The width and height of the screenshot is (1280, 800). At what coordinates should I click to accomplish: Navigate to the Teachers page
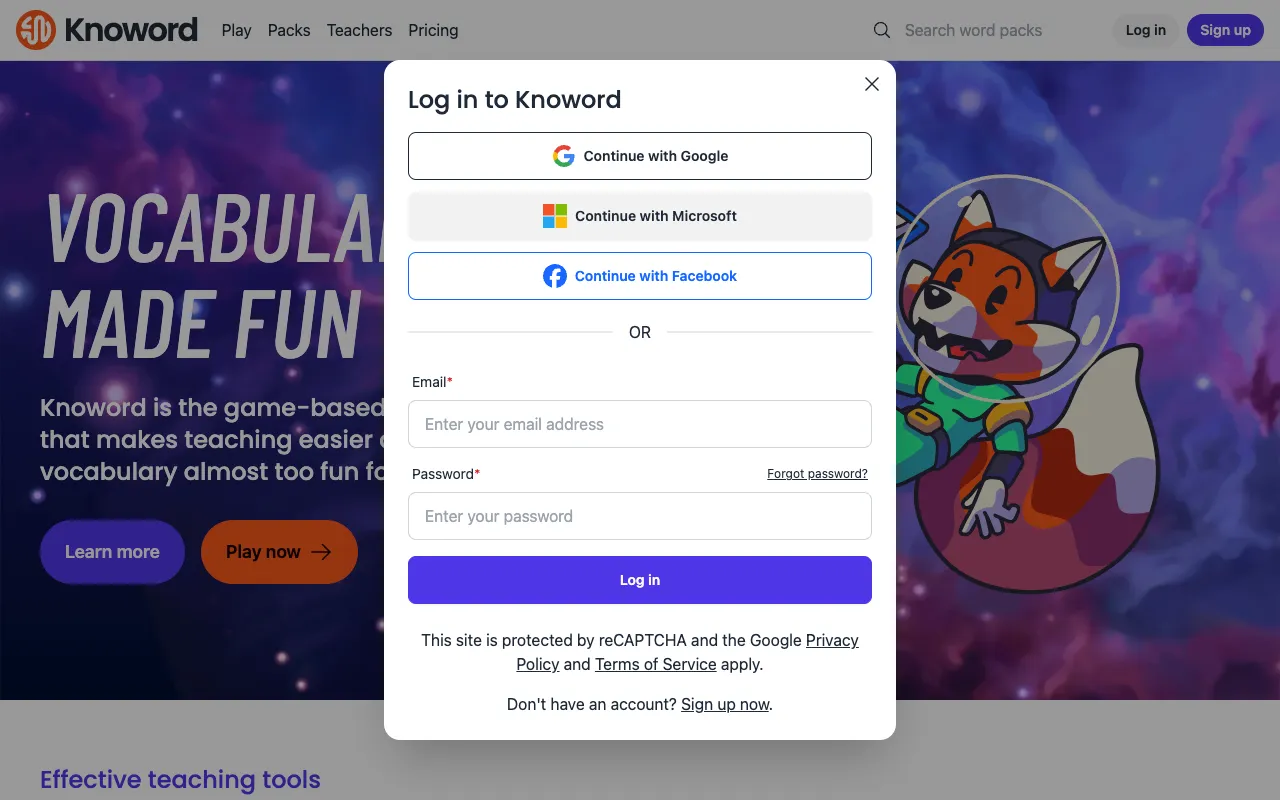359,30
